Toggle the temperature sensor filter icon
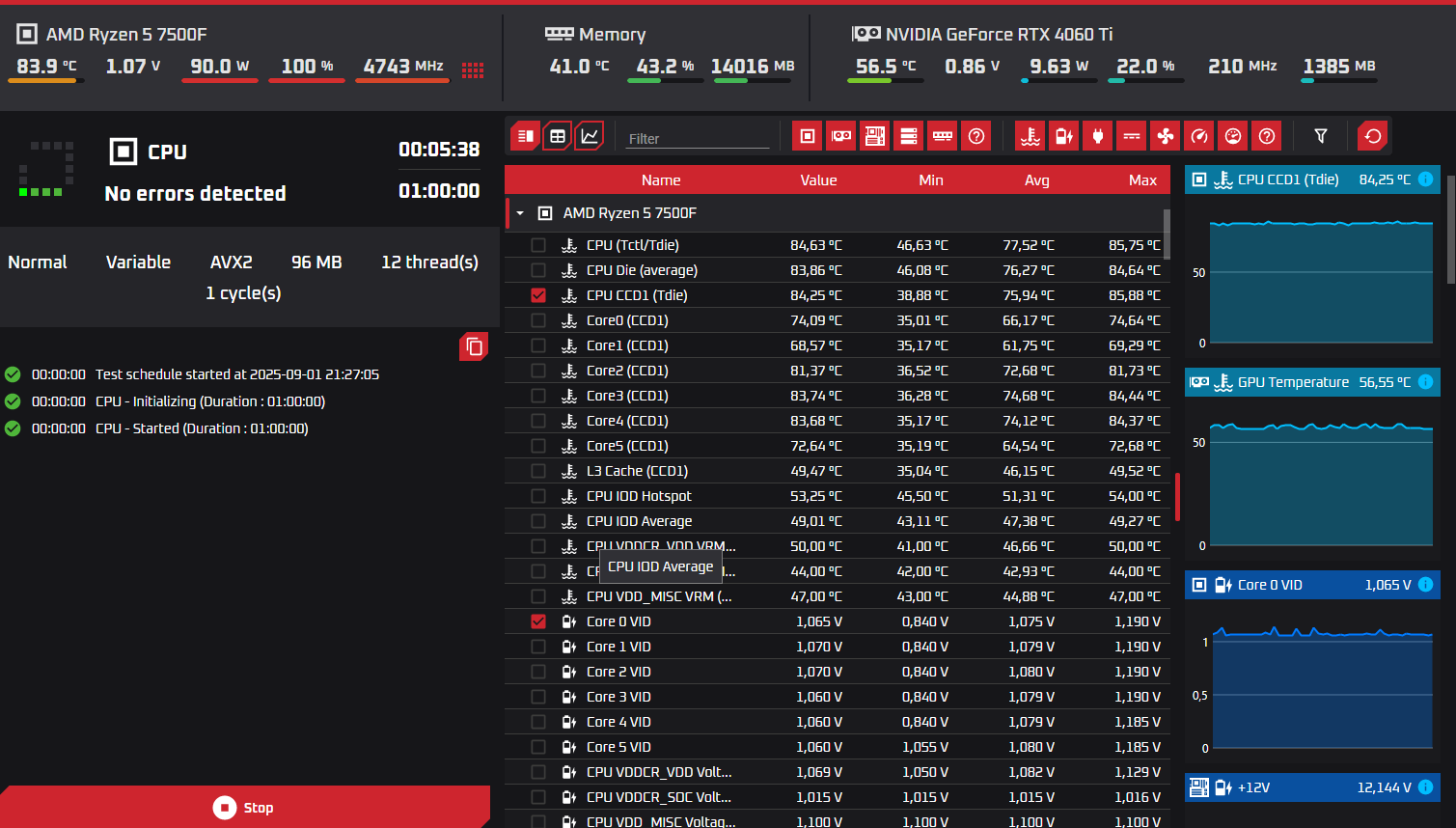The width and height of the screenshot is (1456, 828). (x=1030, y=136)
